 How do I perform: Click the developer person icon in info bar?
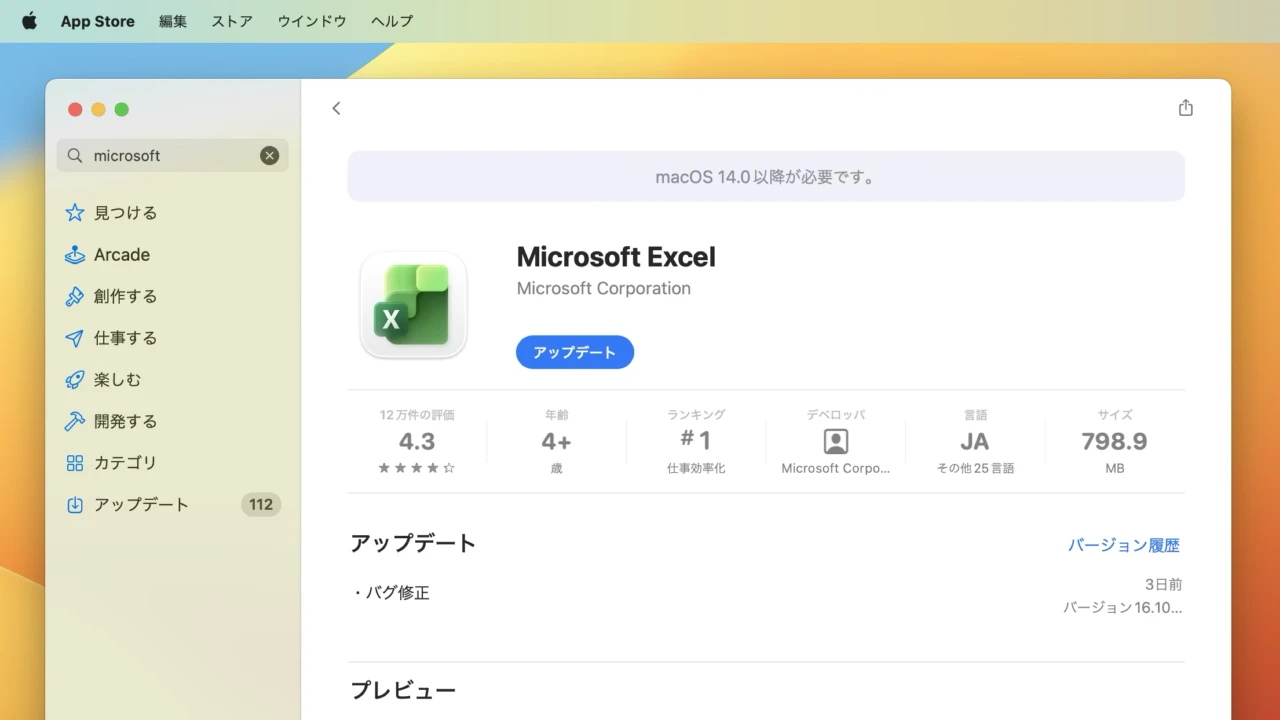coord(835,441)
